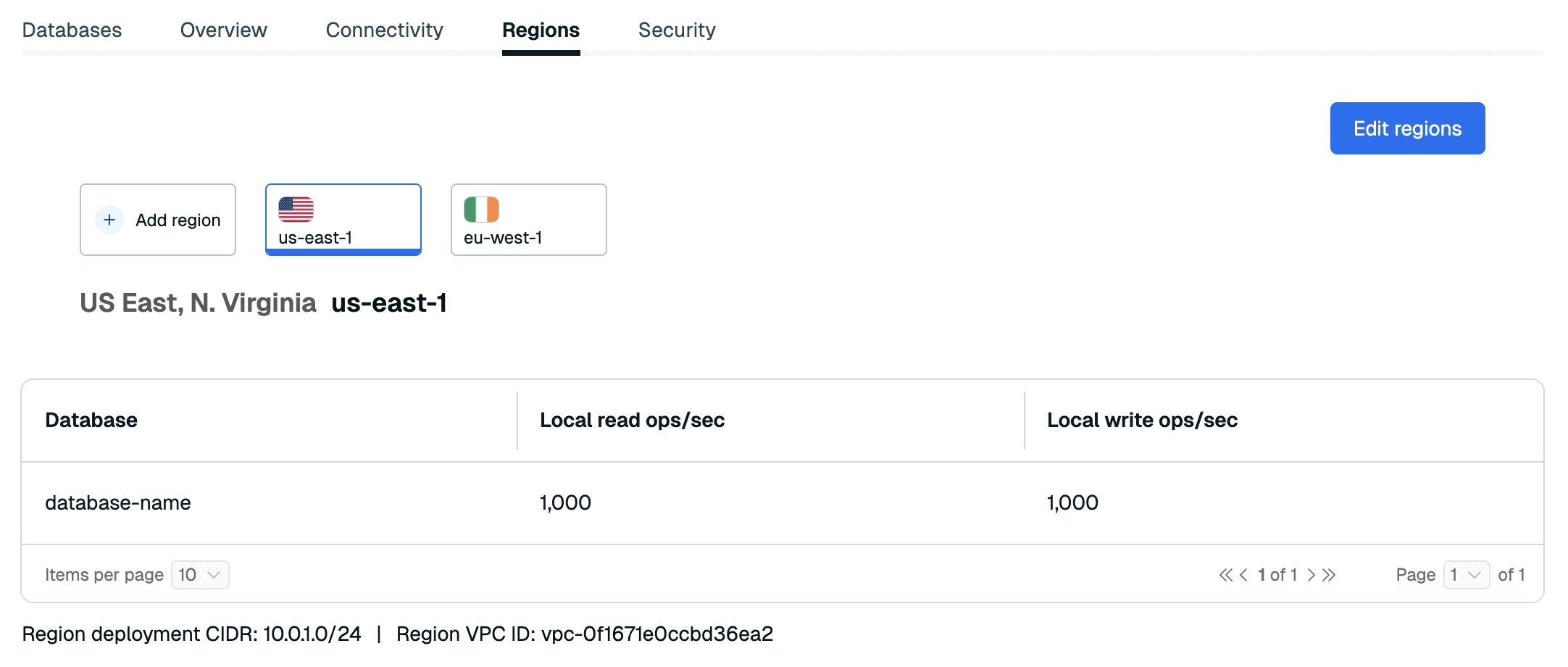The image size is (1568, 667).
Task: Click the Add region button
Action: click(x=158, y=220)
